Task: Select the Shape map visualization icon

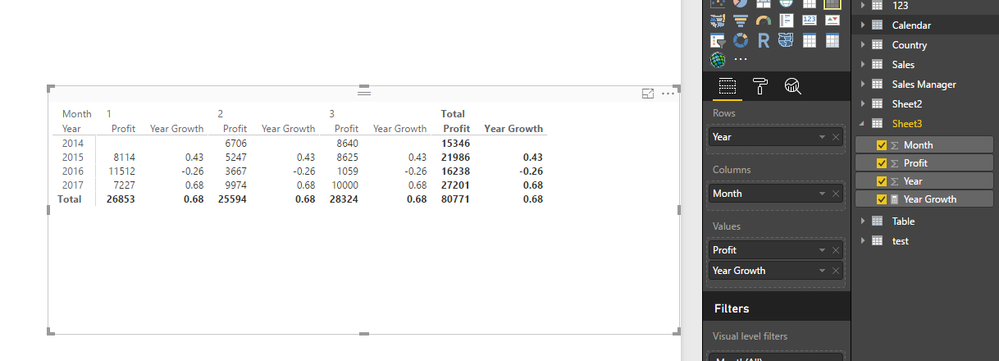Action: point(786,41)
